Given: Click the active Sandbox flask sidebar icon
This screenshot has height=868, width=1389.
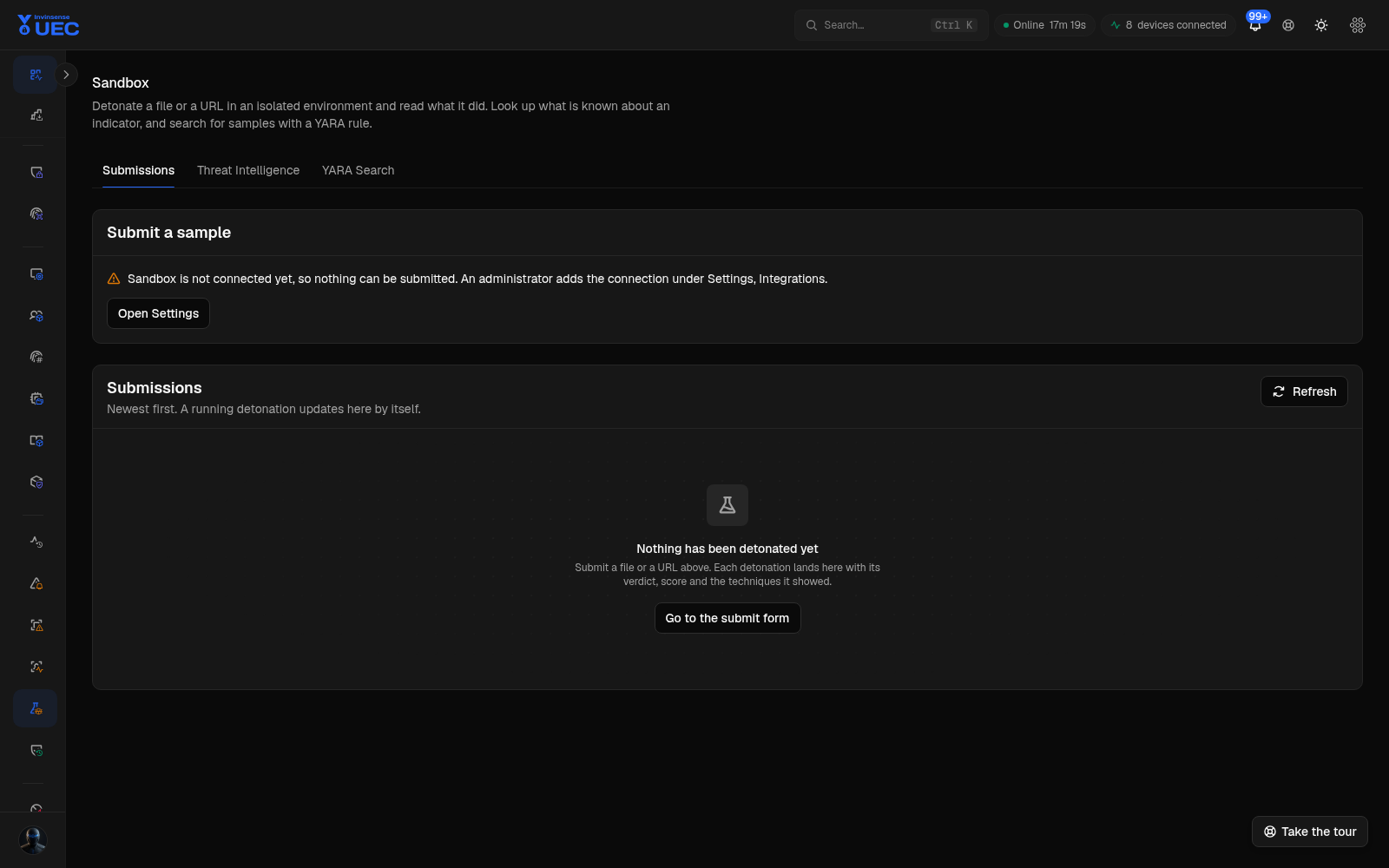Looking at the screenshot, I should pyautogui.click(x=36, y=708).
